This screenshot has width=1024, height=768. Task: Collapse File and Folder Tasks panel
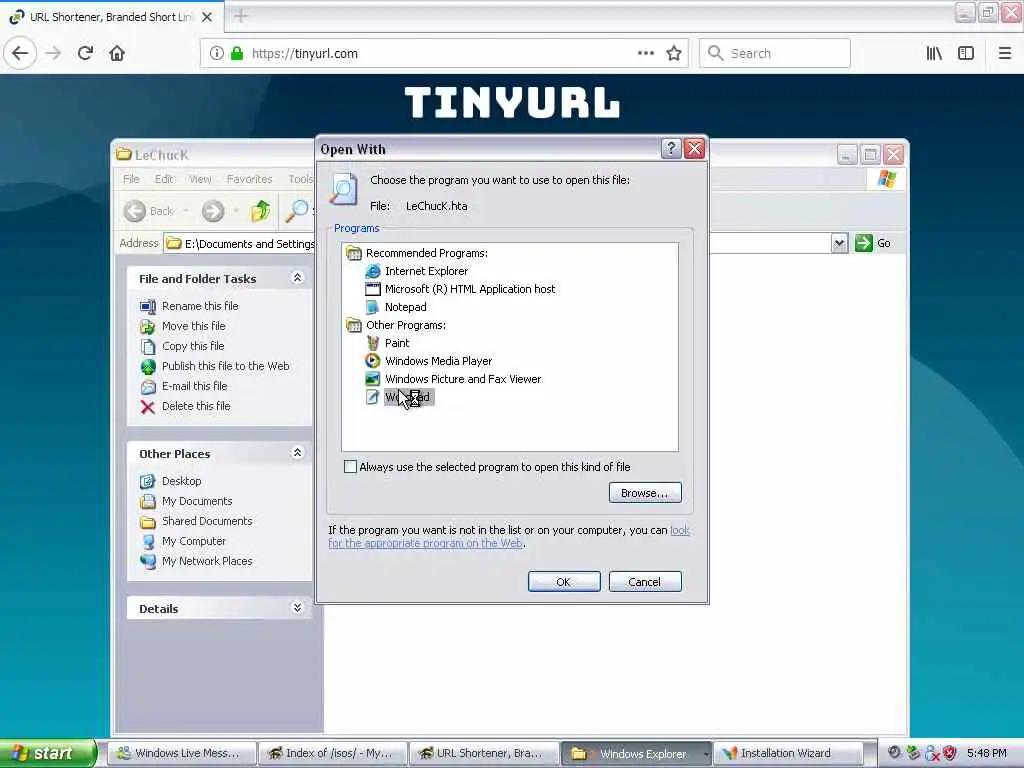297,278
